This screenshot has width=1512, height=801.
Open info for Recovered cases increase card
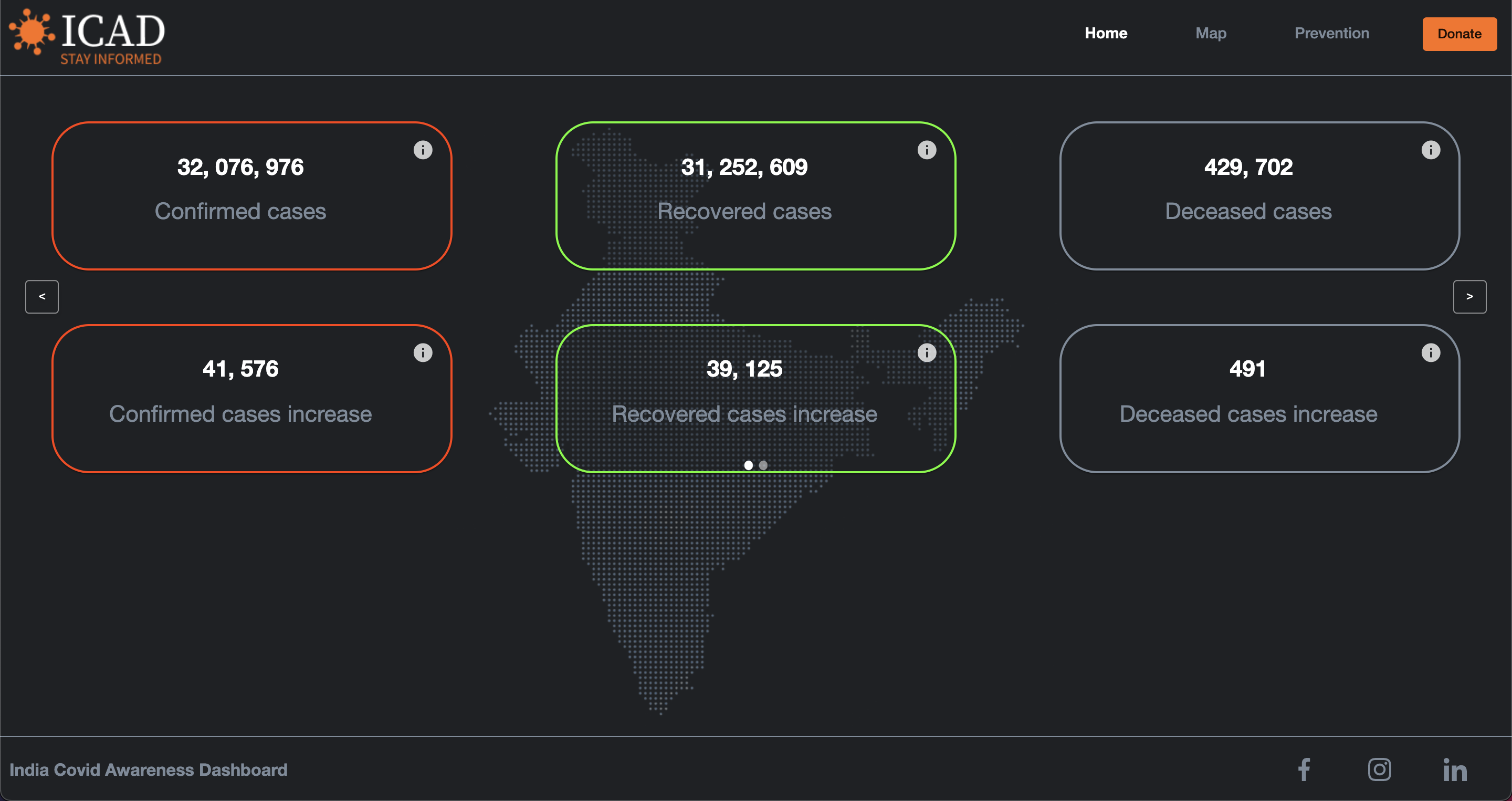point(927,352)
